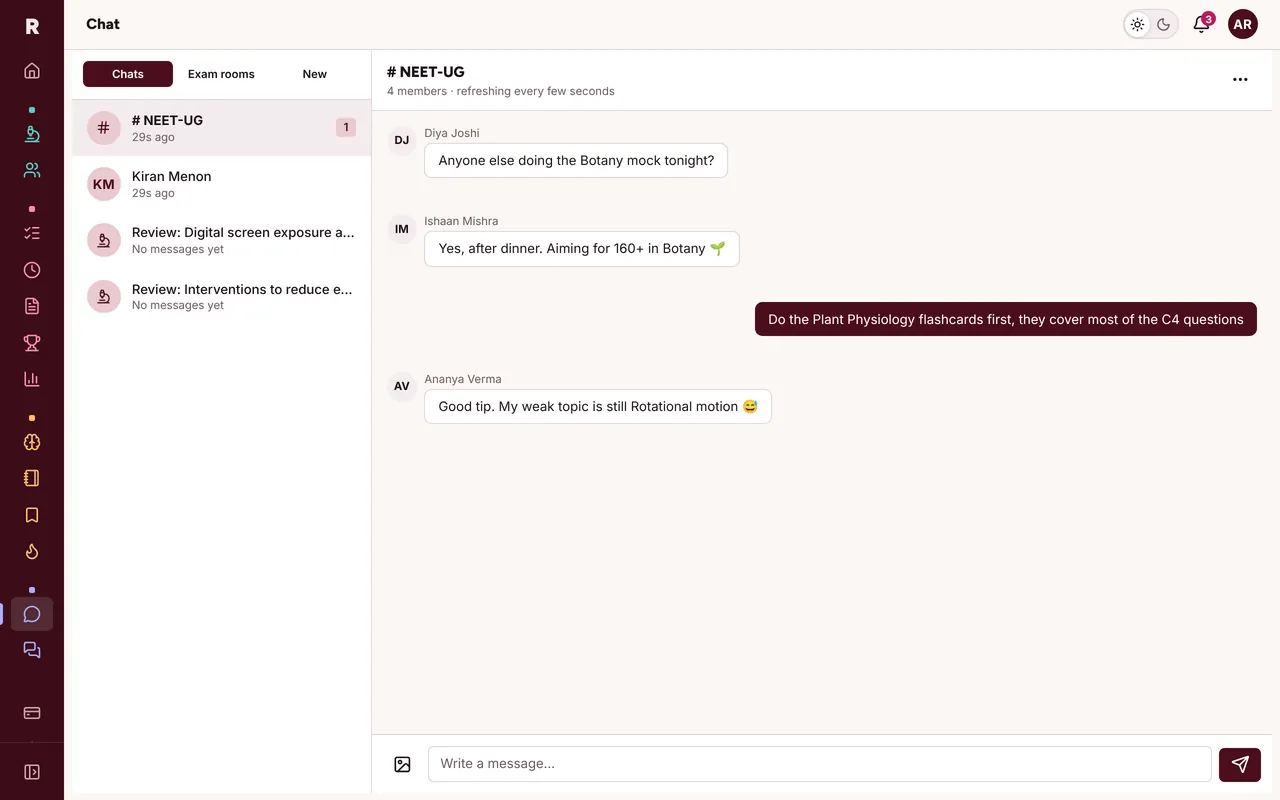Screen dimensions: 1280x800
Task: Open the checklist tasks icon in sidebar
Action: [32, 233]
